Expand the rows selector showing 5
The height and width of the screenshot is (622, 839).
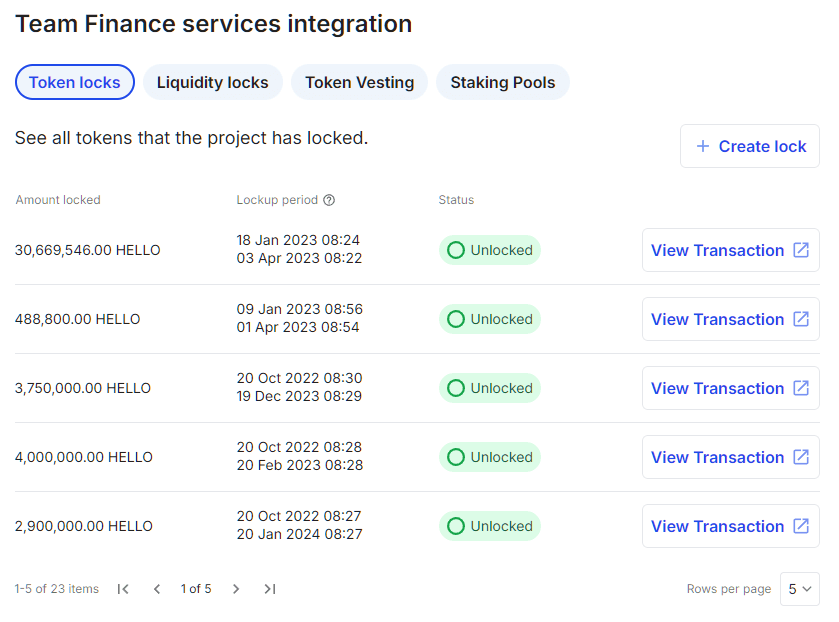pos(799,589)
